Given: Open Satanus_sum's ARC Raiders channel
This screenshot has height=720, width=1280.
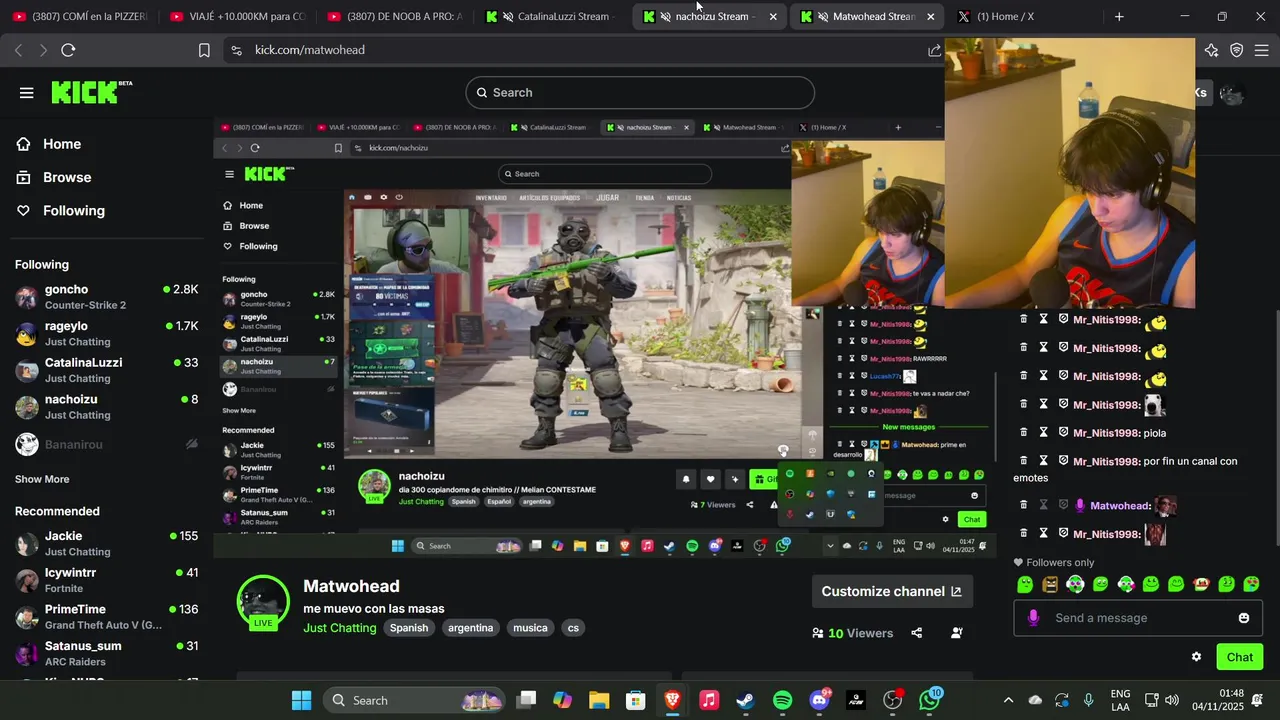Looking at the screenshot, I should (x=107, y=653).
